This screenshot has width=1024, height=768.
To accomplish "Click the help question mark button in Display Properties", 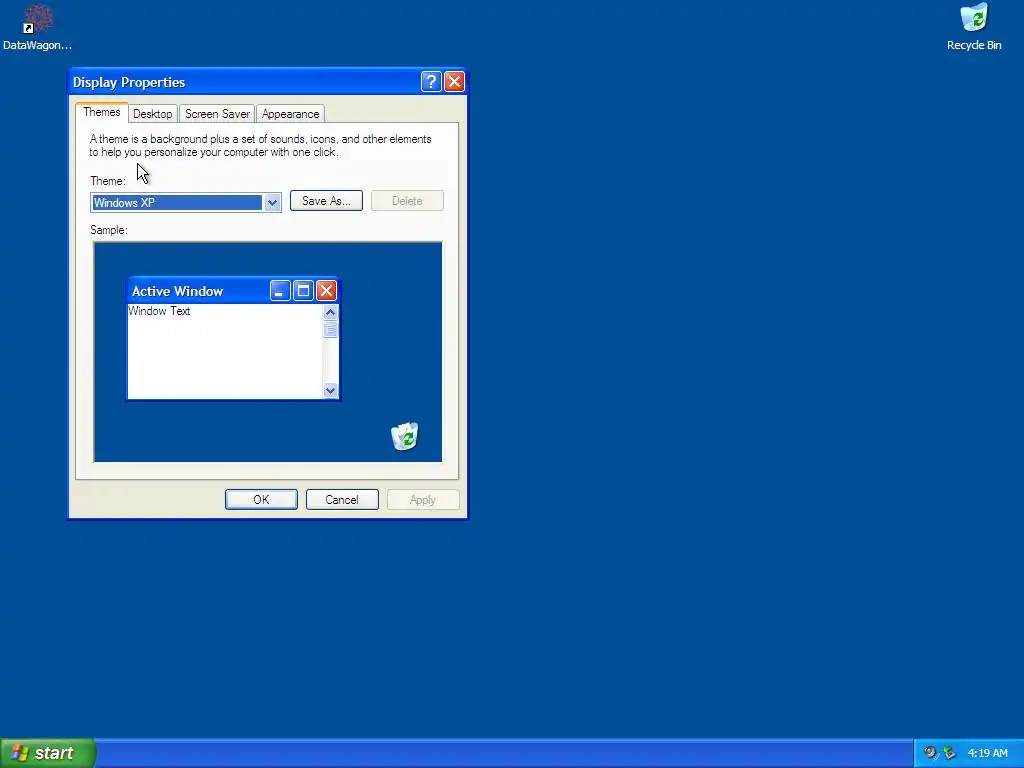I will (431, 82).
